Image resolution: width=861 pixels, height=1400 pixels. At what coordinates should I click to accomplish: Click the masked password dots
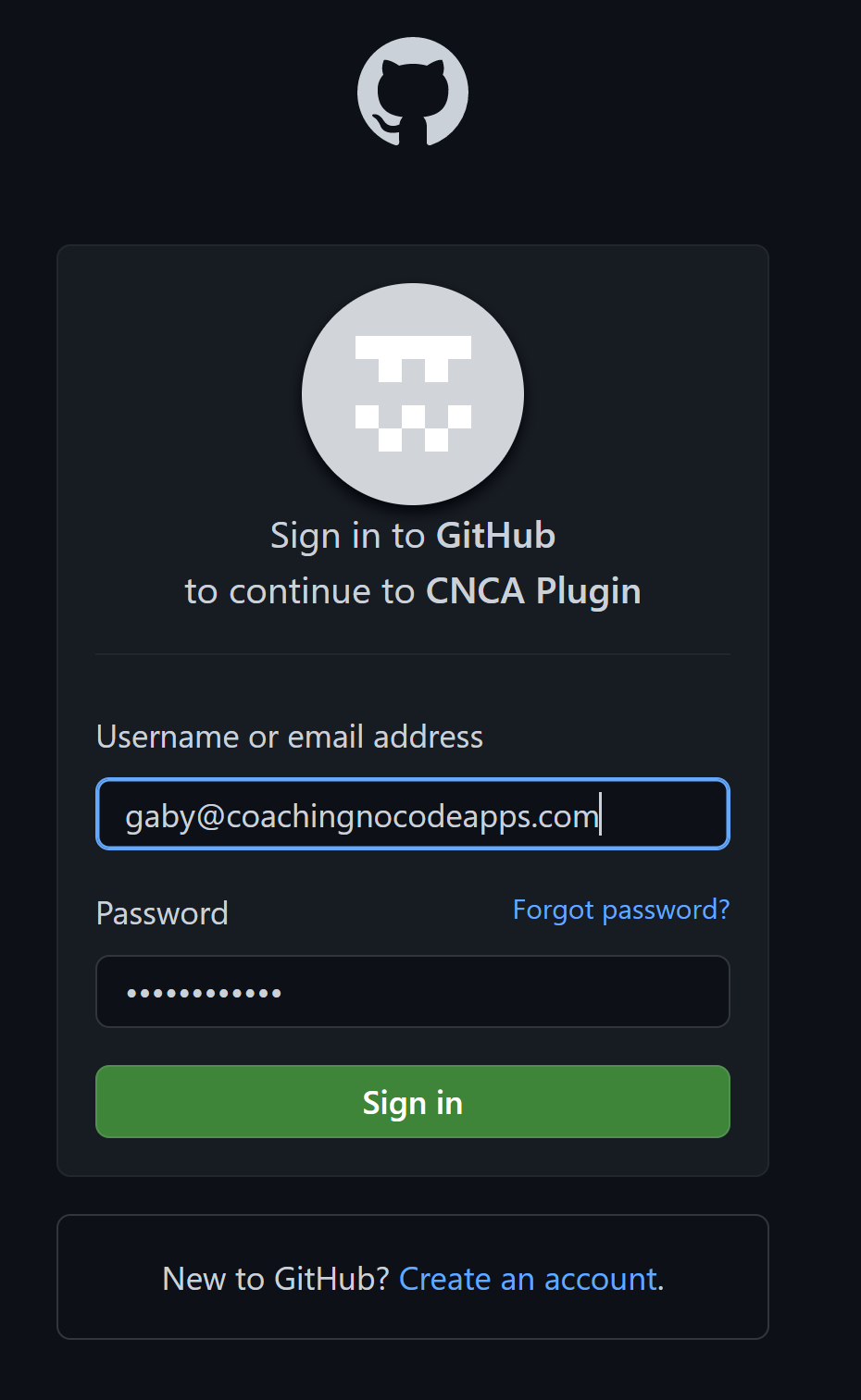point(204,993)
